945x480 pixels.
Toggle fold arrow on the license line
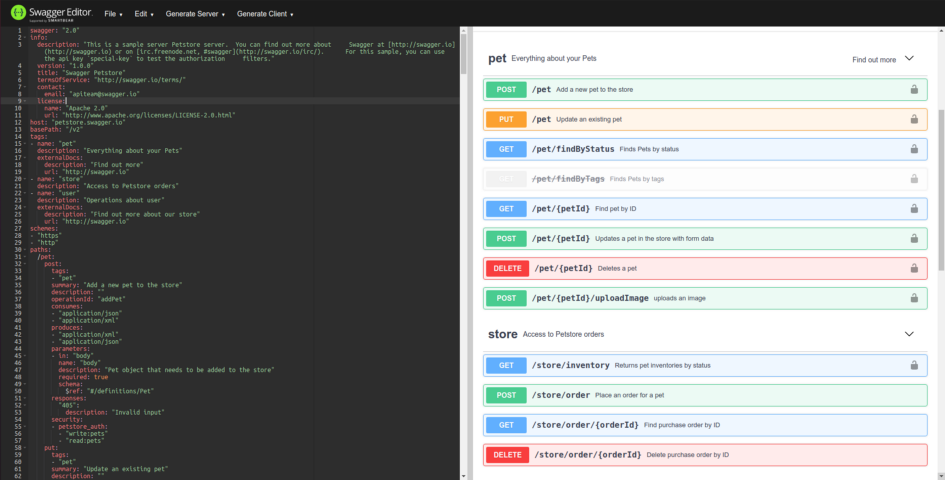click(x=25, y=101)
